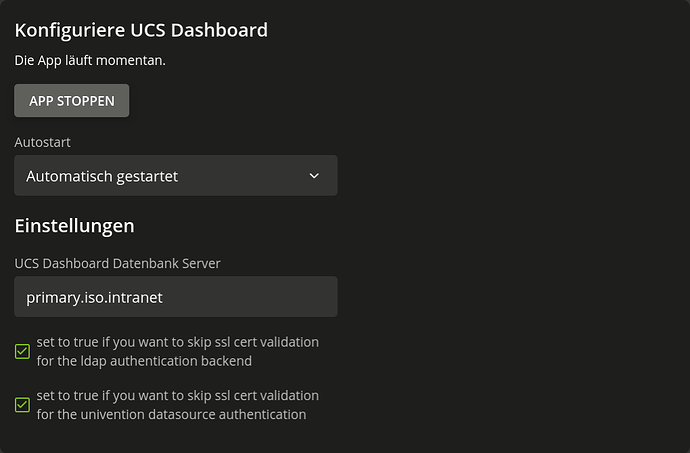Click the 'Autostart' field label
The image size is (690, 453).
click(43, 142)
